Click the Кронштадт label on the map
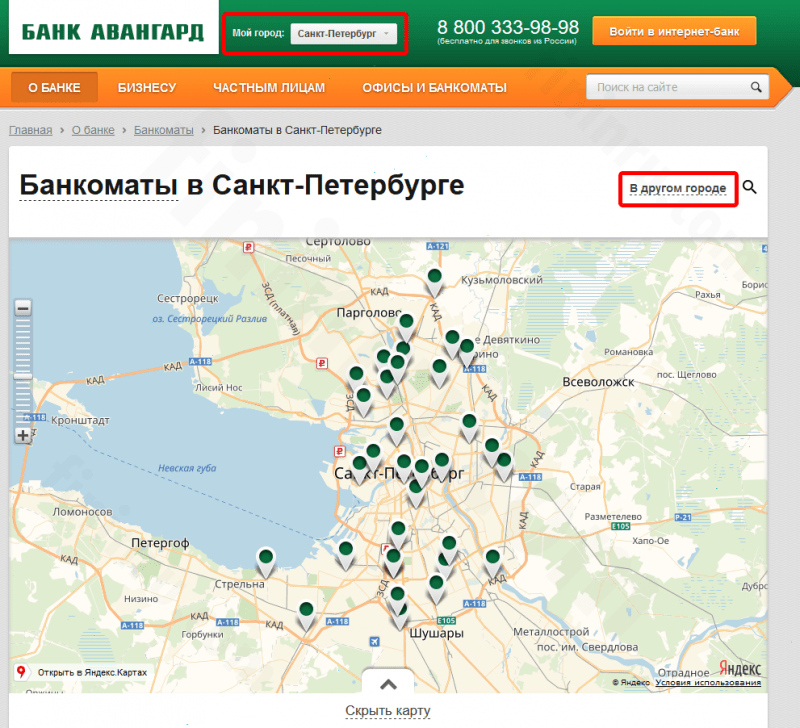The height and width of the screenshot is (728, 800). coord(80,420)
